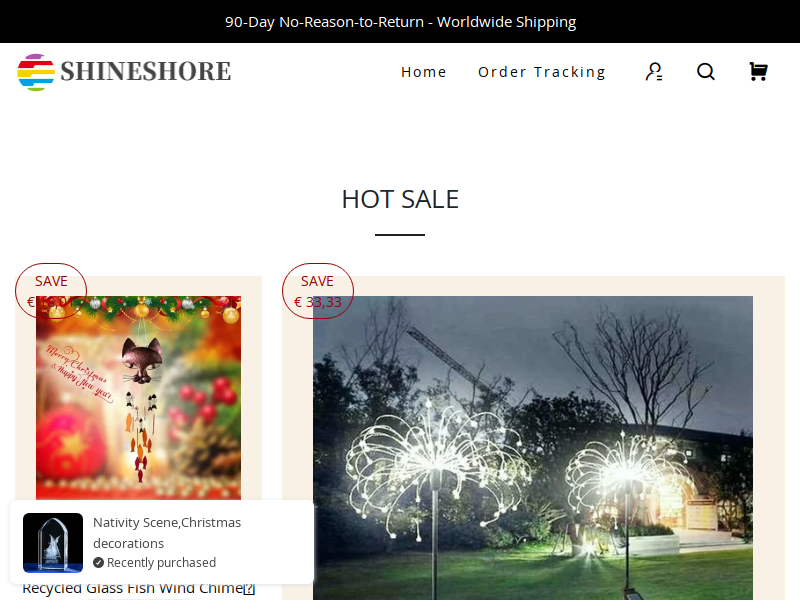This screenshot has height=600, width=800.
Task: Click the HOT SALE section heading
Action: [x=400, y=199]
